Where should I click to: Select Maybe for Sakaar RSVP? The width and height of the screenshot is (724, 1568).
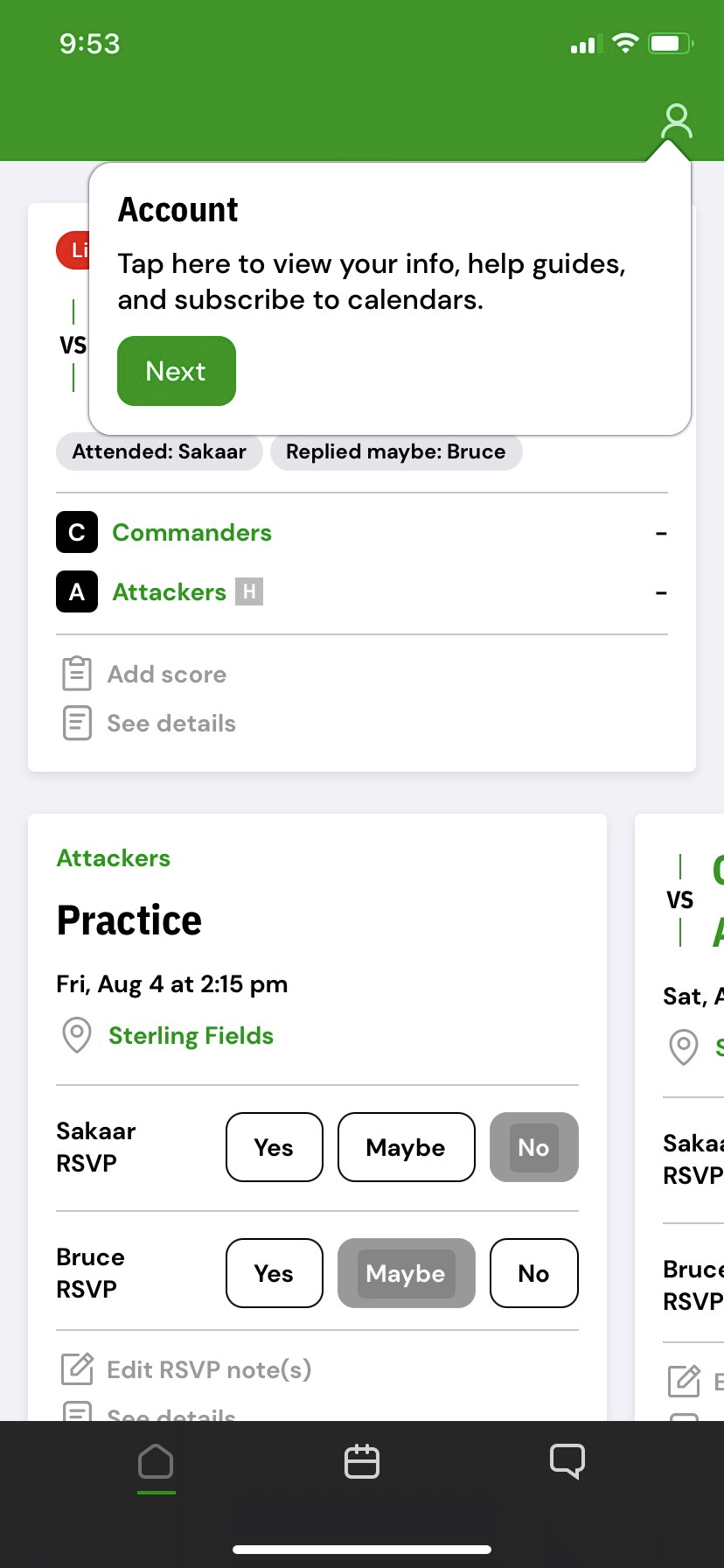(x=407, y=1147)
